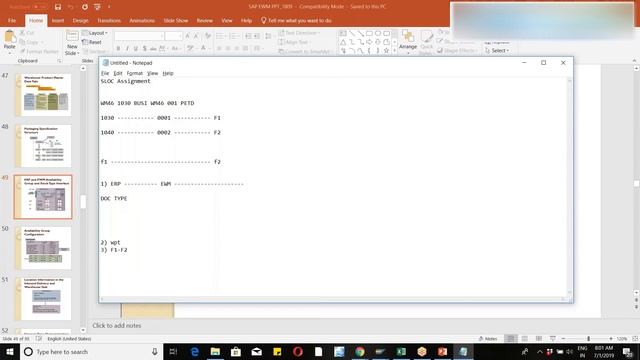Click the New Slide icon
This screenshot has width=640, height=360.
point(72,36)
